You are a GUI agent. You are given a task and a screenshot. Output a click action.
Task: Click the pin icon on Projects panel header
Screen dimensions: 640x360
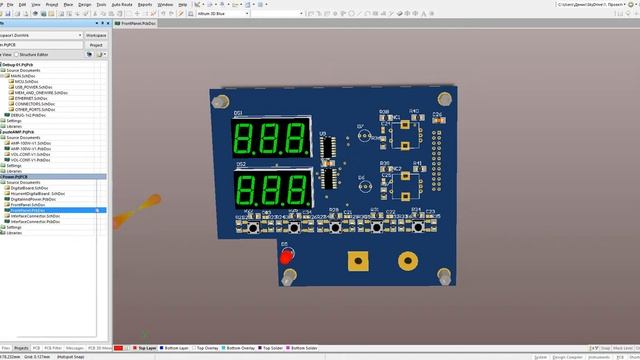click(102, 23)
